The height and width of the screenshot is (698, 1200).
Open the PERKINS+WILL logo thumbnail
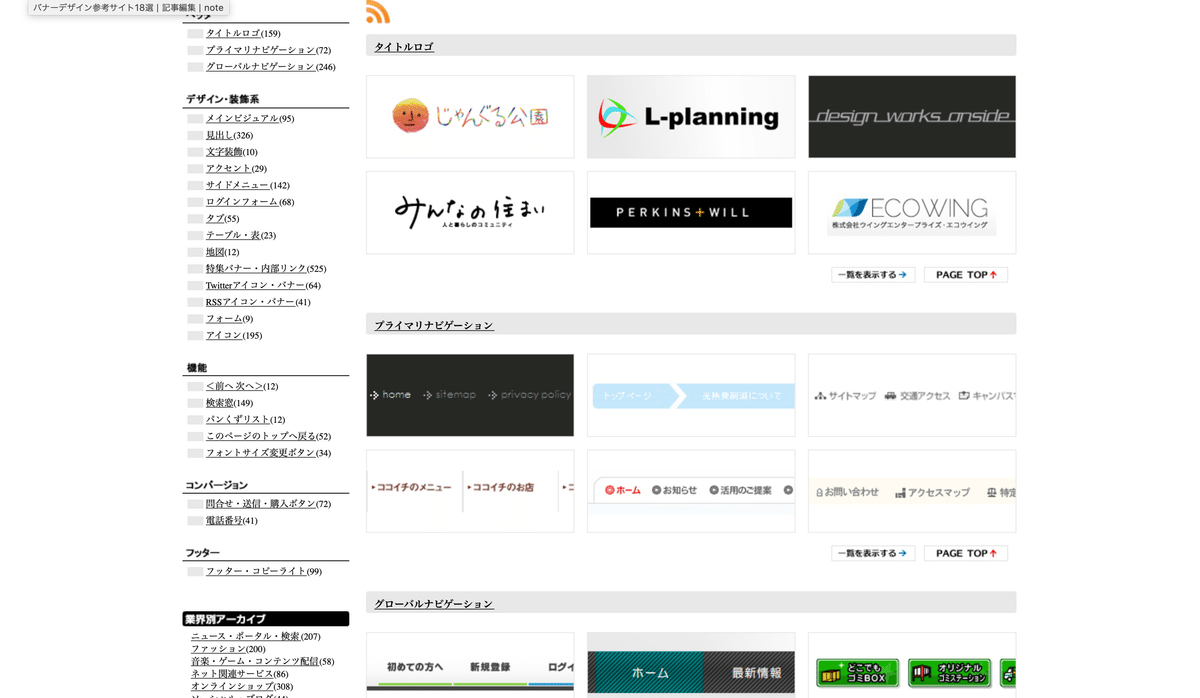pos(691,212)
